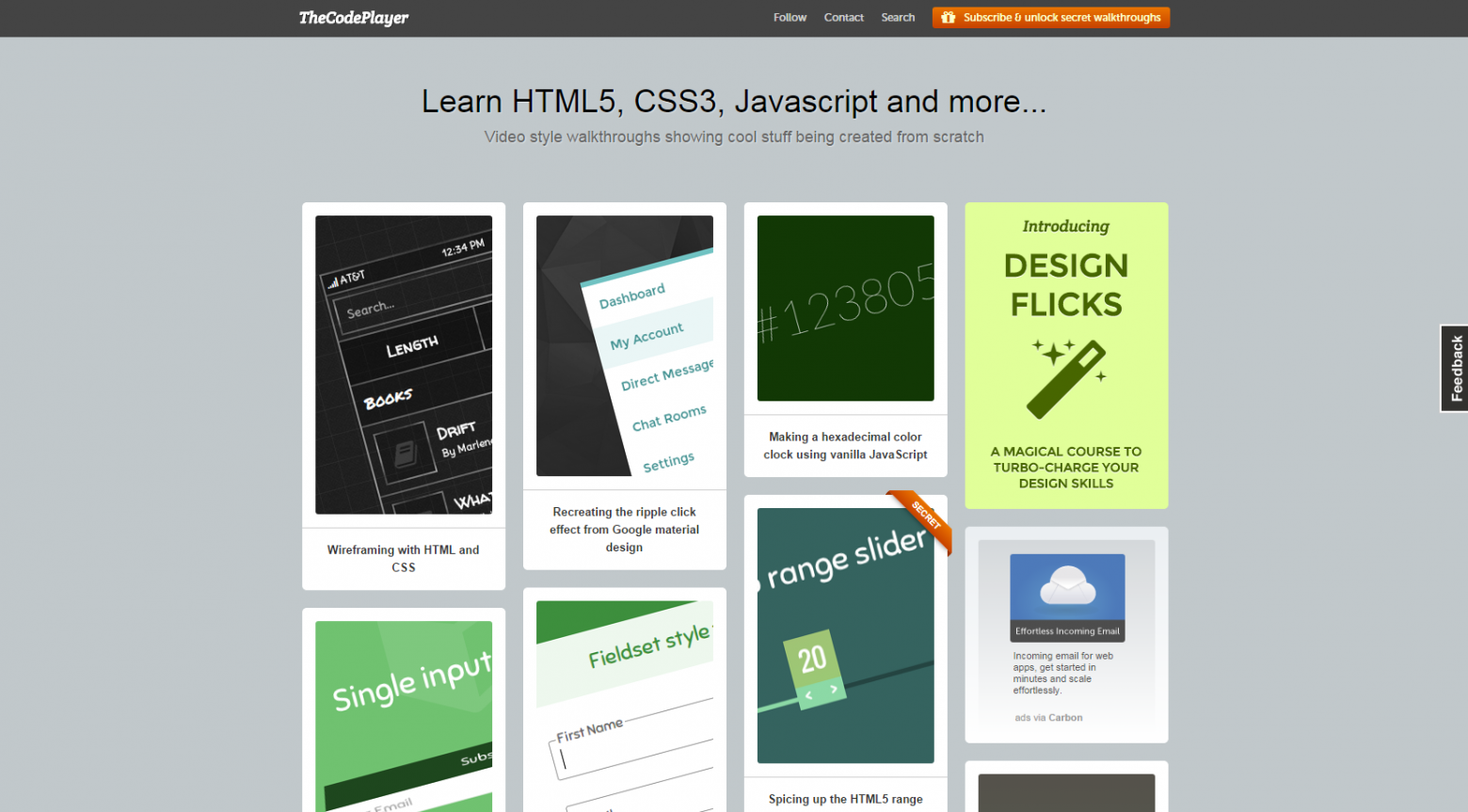Click the 'ads via Carbon' link
The height and width of the screenshot is (812, 1468).
click(1048, 718)
